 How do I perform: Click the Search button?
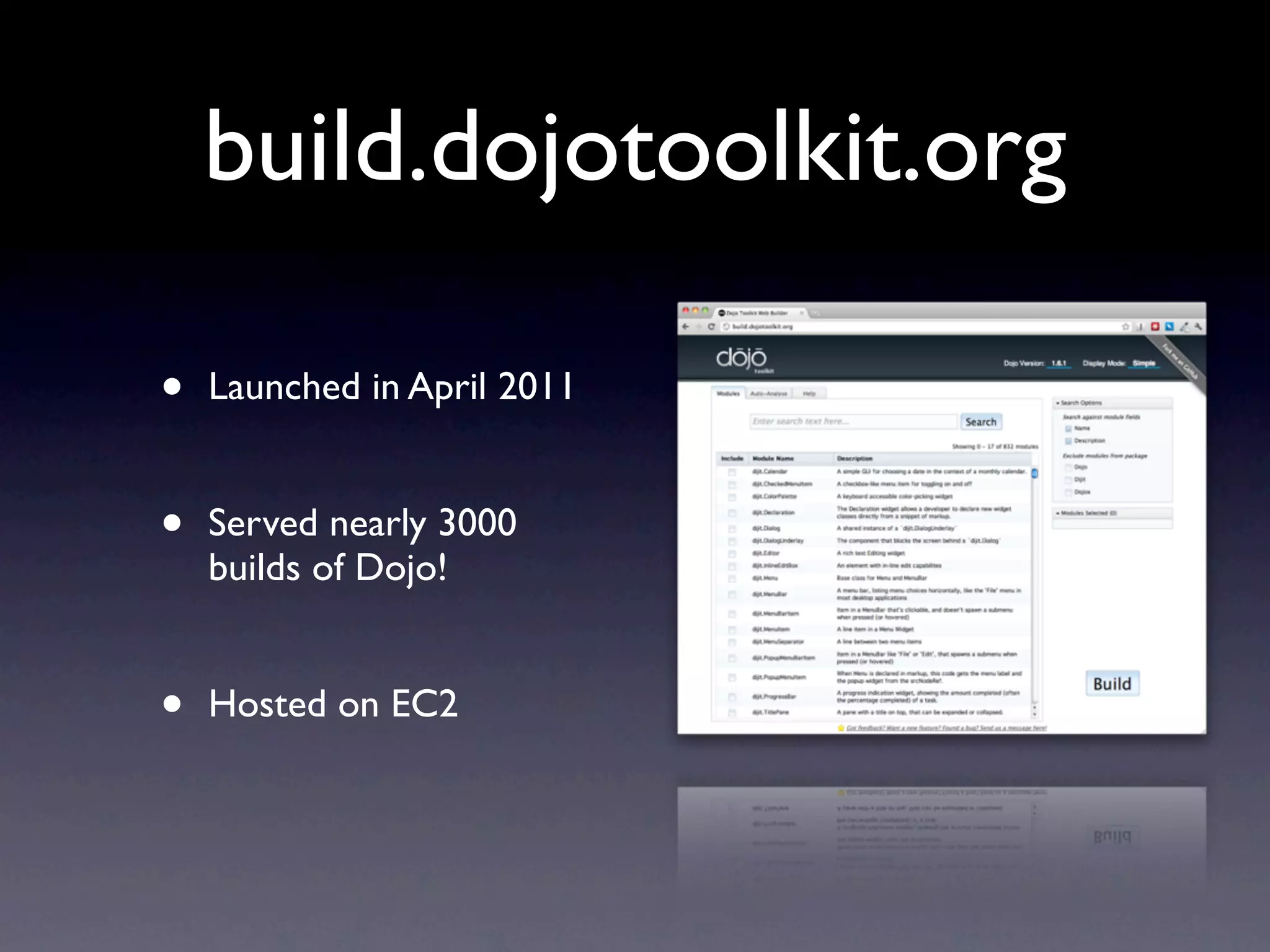click(x=981, y=421)
